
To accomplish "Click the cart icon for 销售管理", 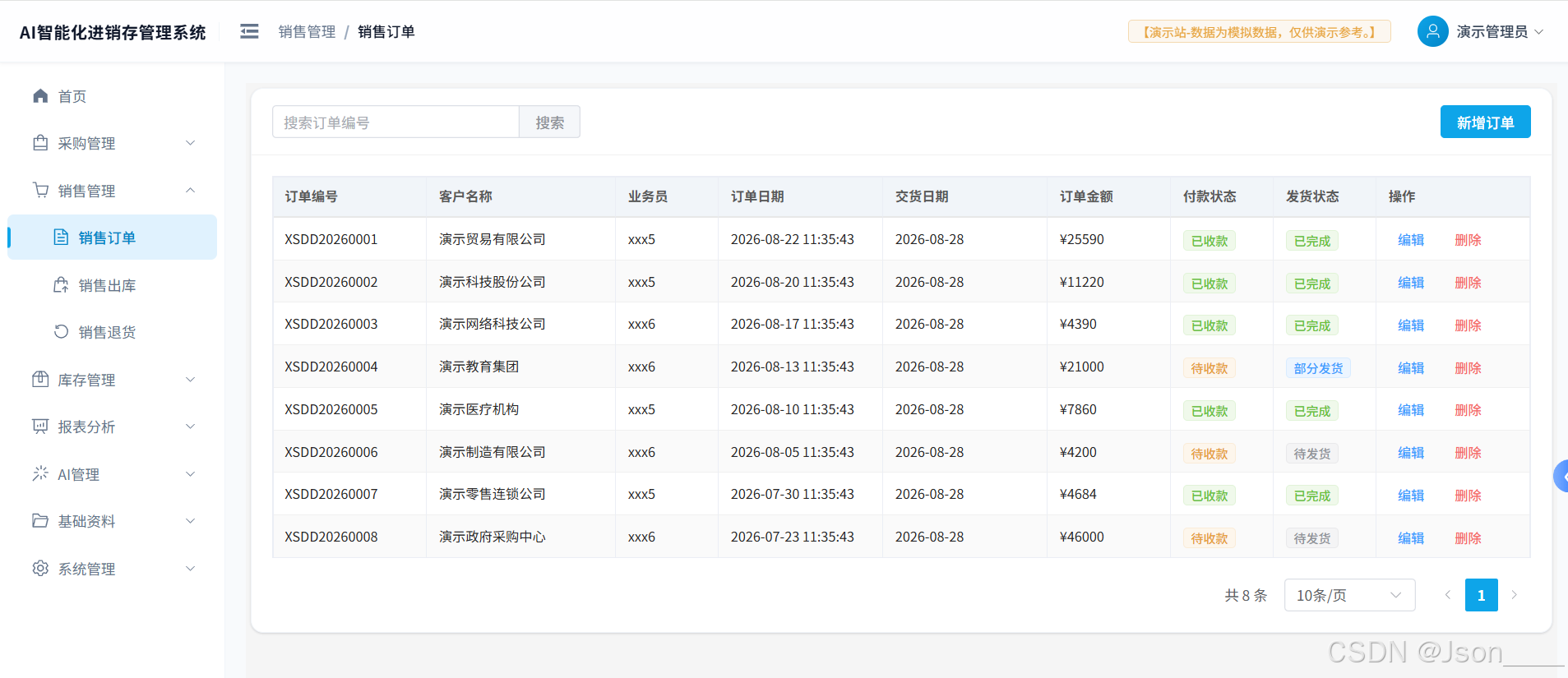I will click(40, 190).
